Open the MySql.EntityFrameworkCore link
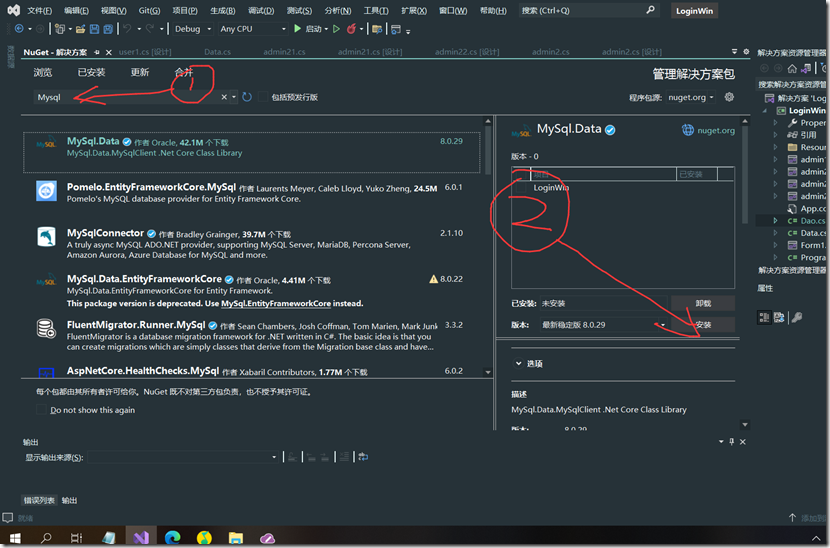The image size is (830, 548). click(276, 303)
